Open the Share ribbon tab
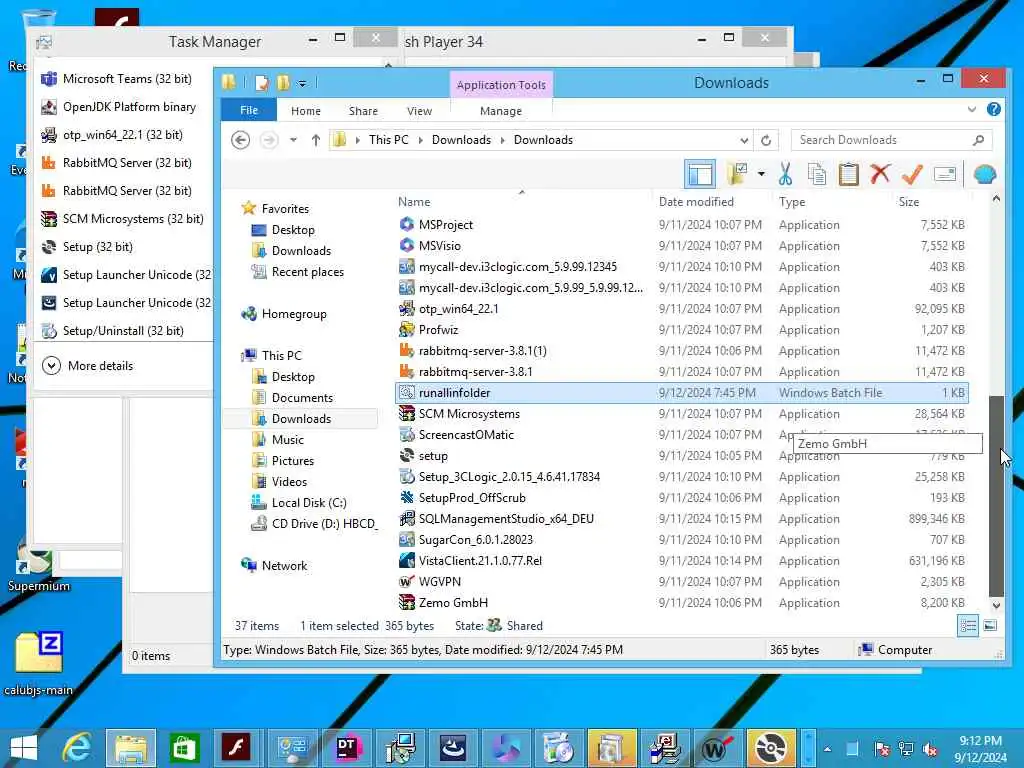The image size is (1024, 768). [363, 111]
